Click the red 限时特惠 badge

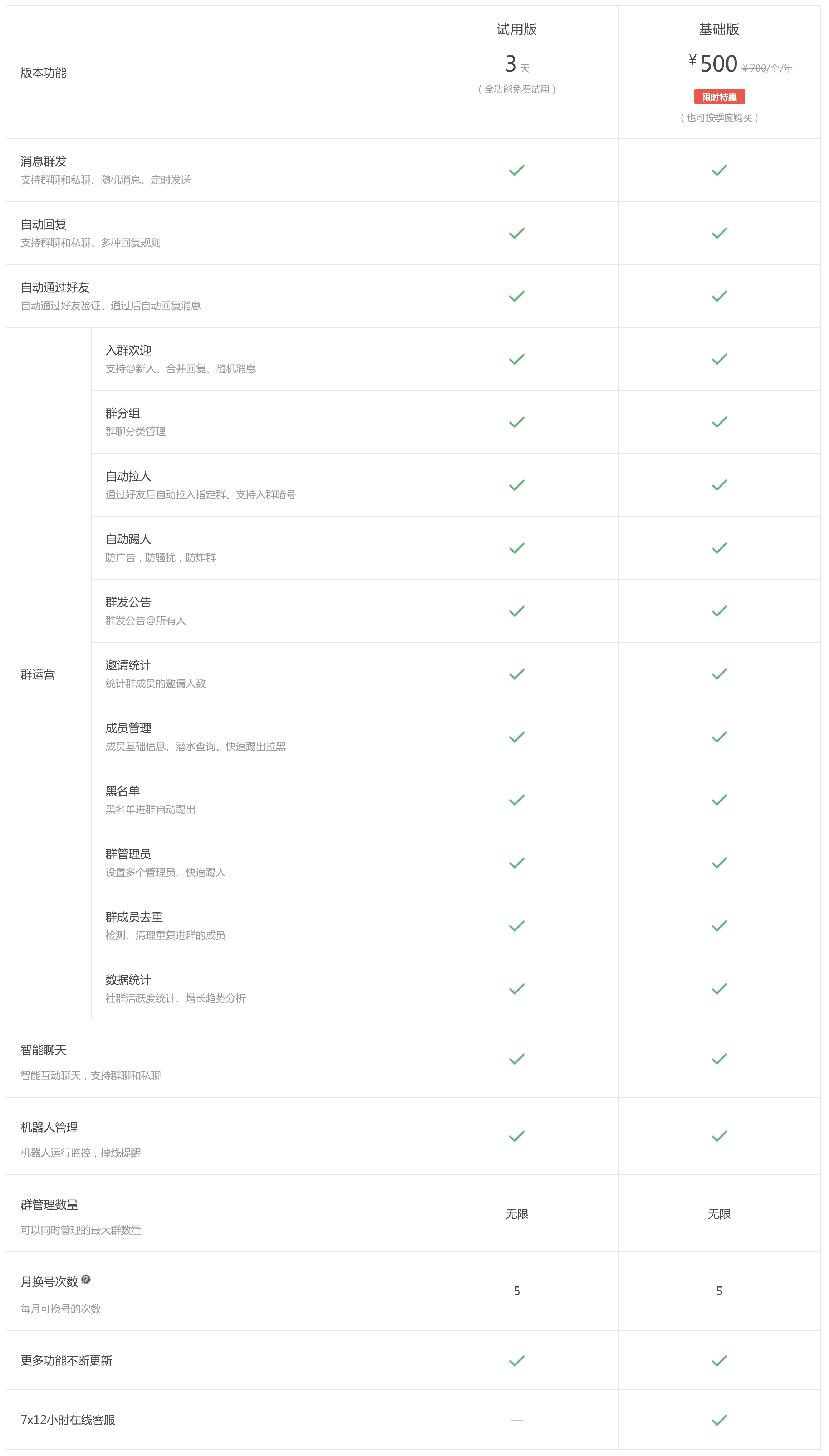(719, 97)
